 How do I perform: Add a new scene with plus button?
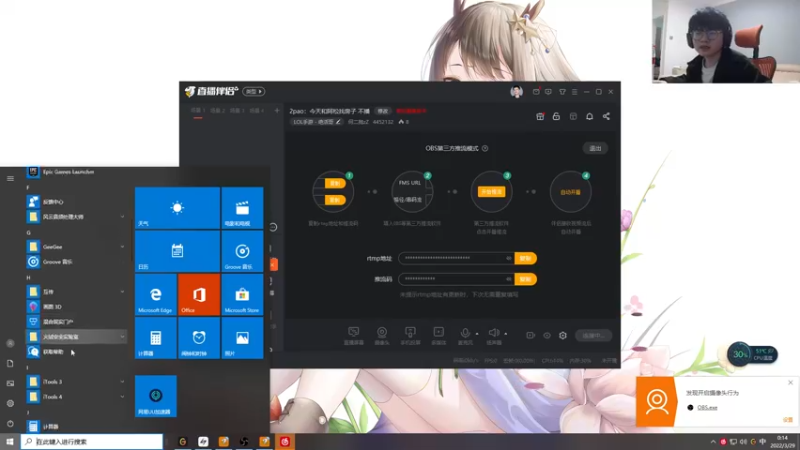(x=277, y=110)
